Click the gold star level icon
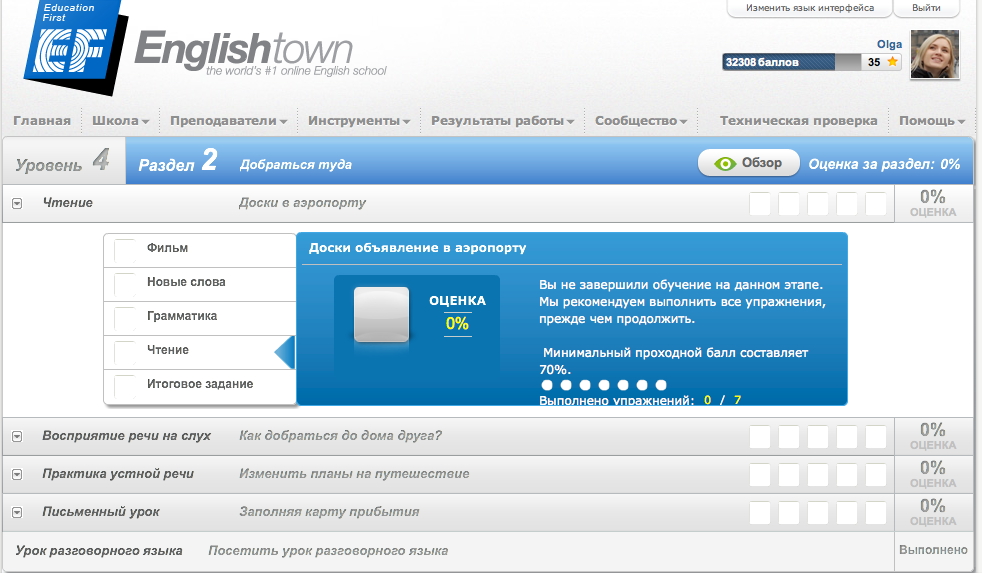Image resolution: width=982 pixels, height=573 pixels. coord(892,61)
